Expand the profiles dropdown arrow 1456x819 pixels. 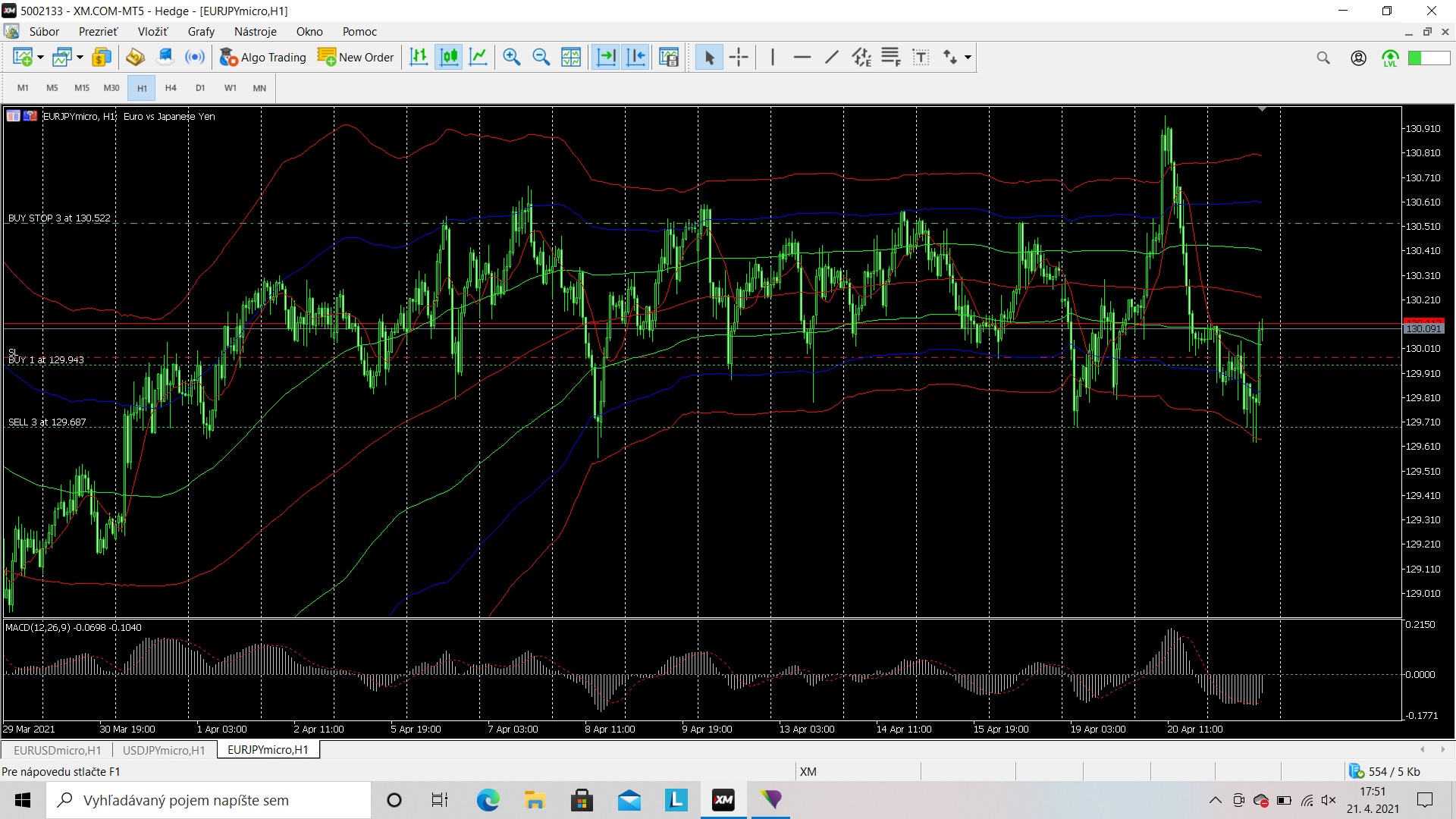(x=80, y=58)
